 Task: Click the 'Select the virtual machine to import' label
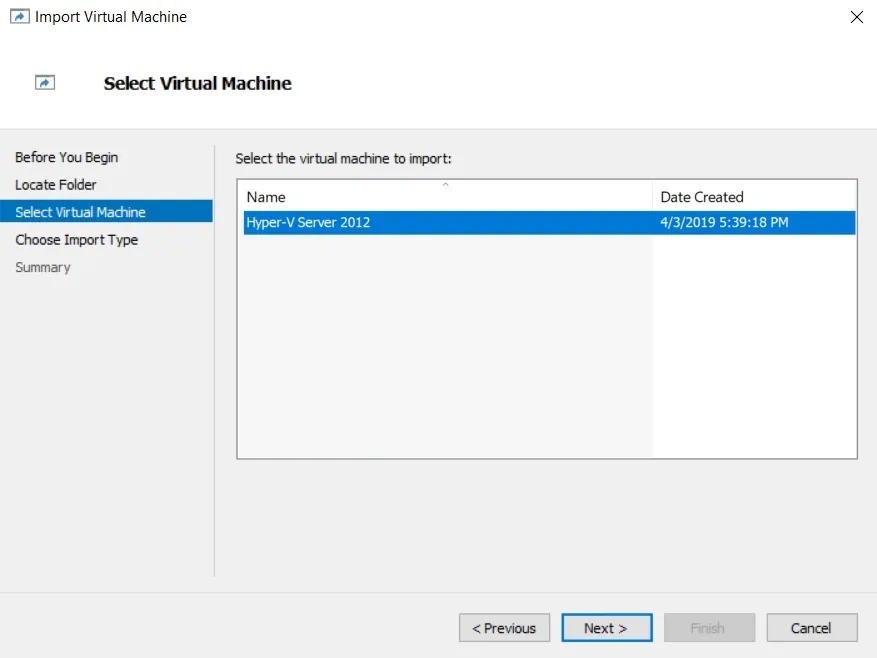point(343,158)
